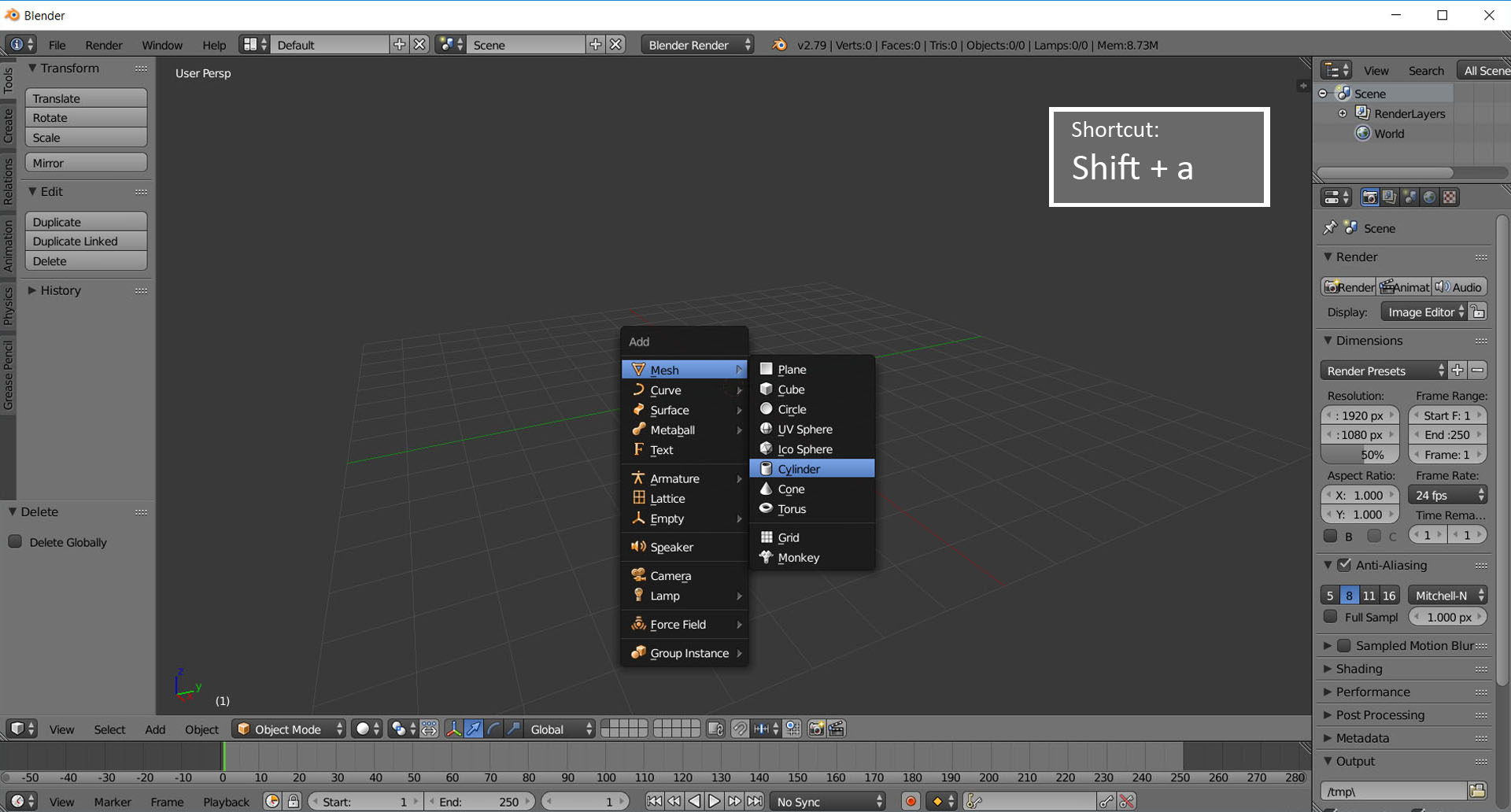
Task: Play the animation in reverse
Action: coord(694,802)
